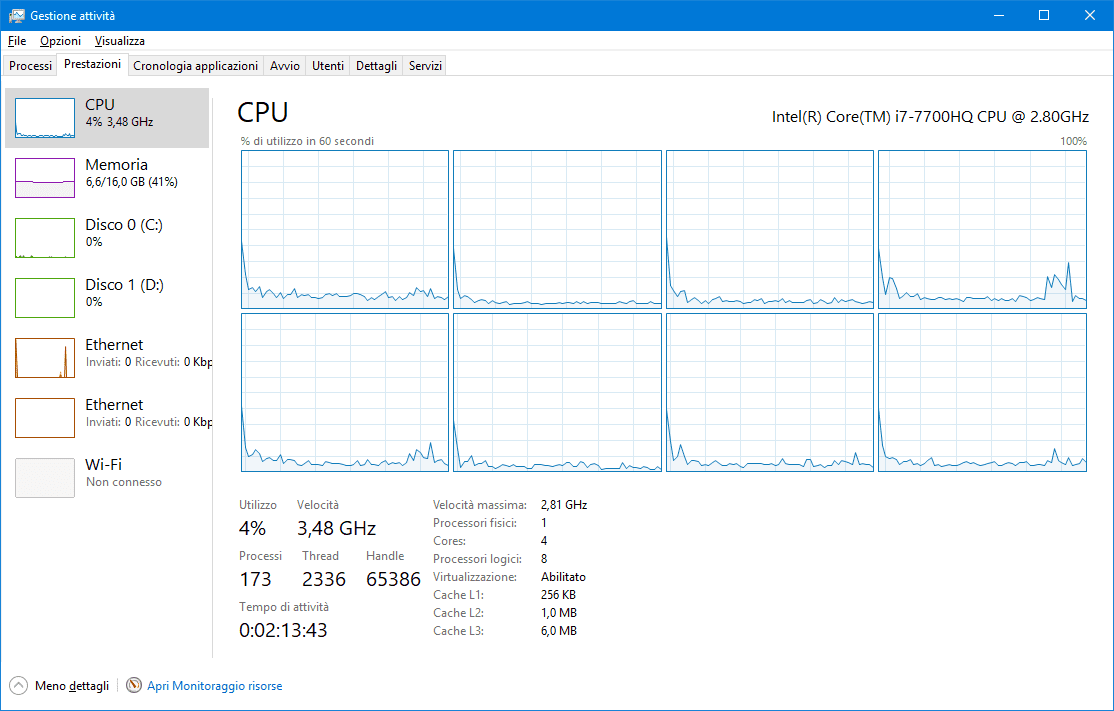1114x711 pixels.
Task: Open the Utenti tab
Action: (x=328, y=66)
